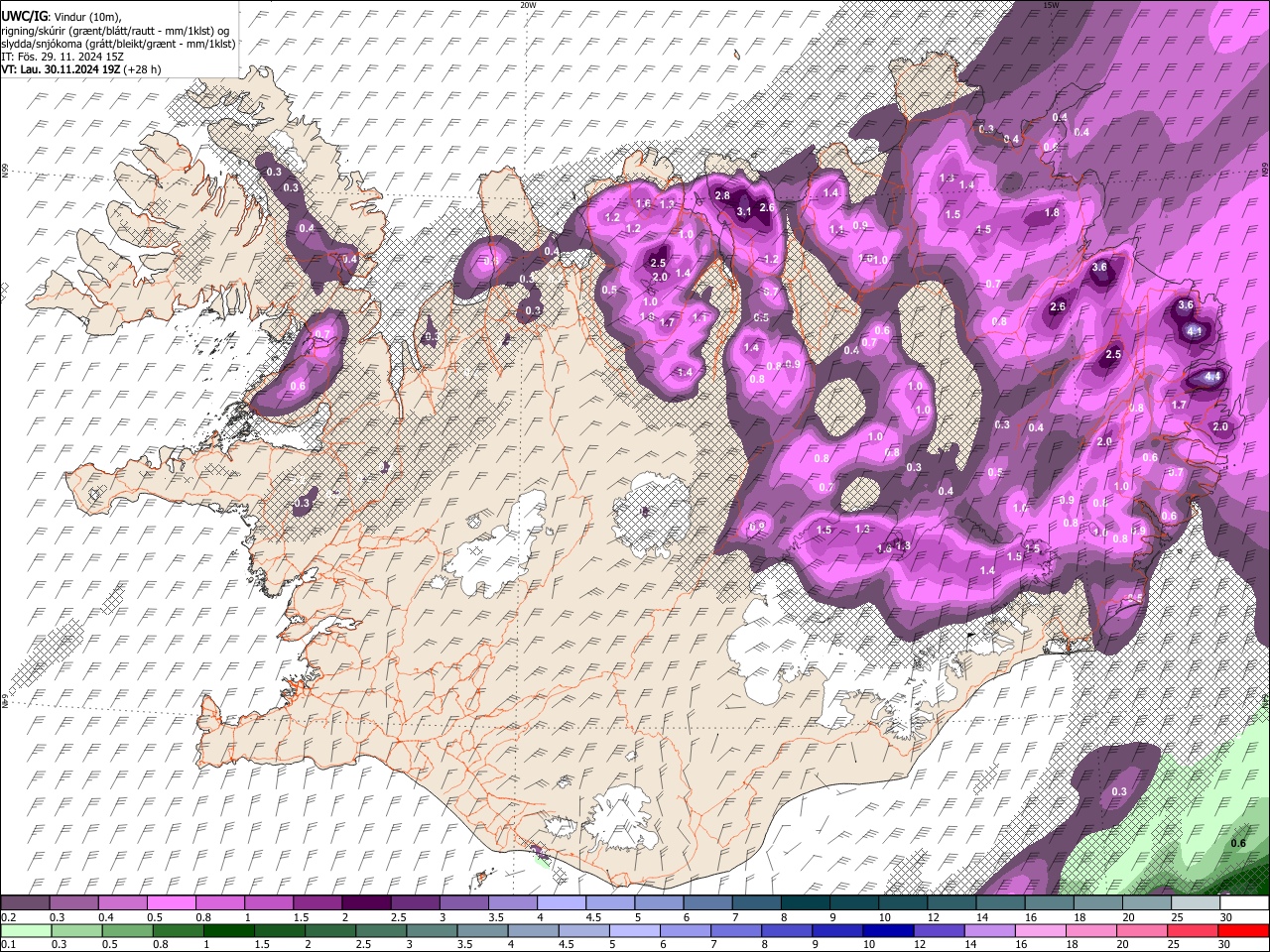Select the 4.4 precipitation maximum label
The height and width of the screenshot is (952, 1270).
click(x=1211, y=377)
